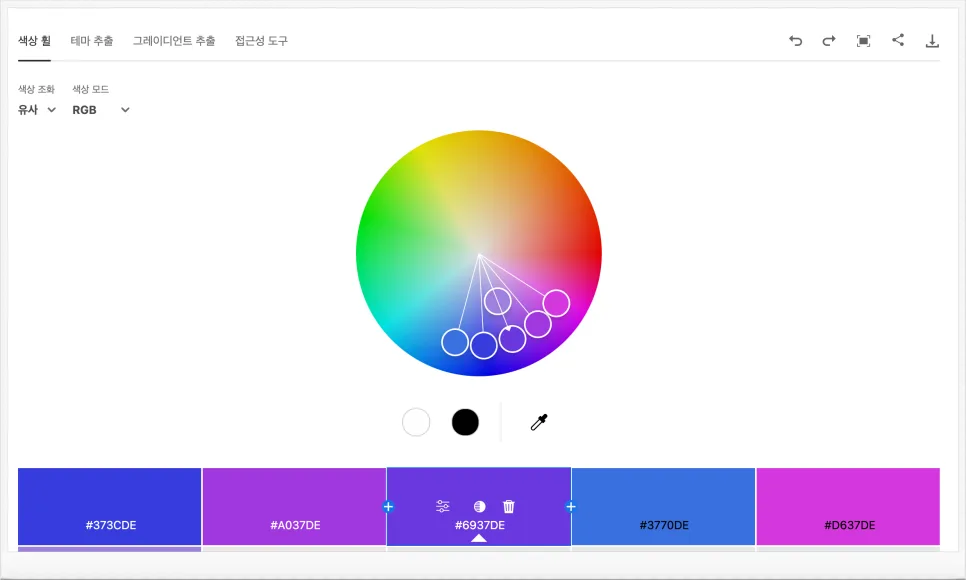
Task: Click the light-blue handle nearest wheel center
Action: [498, 301]
